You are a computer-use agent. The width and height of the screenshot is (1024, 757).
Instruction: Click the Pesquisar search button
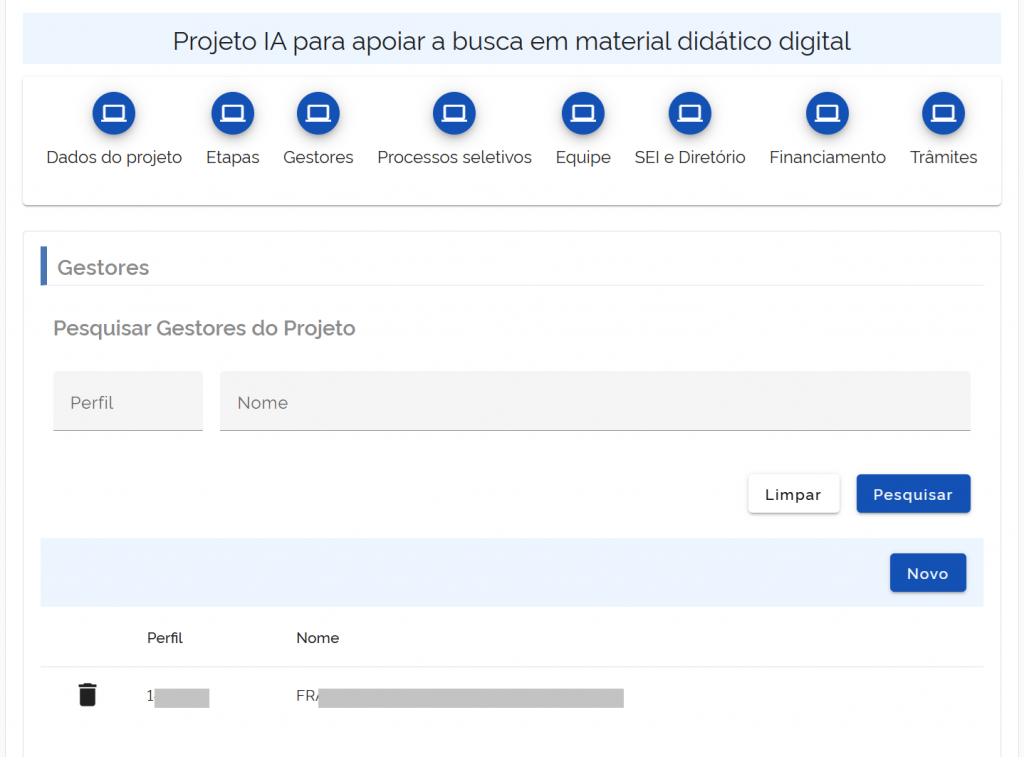[x=912, y=493]
